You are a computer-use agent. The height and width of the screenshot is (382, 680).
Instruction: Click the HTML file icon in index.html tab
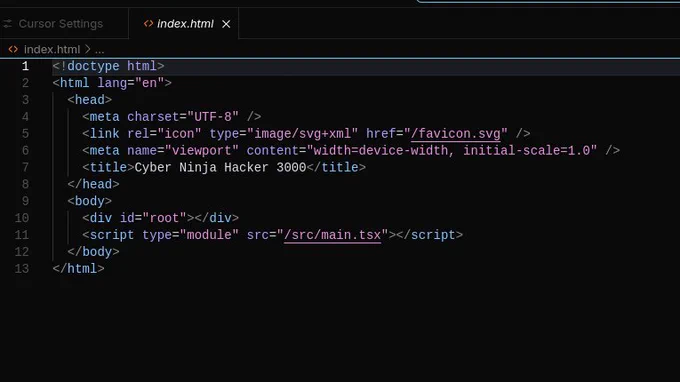[x=148, y=24]
